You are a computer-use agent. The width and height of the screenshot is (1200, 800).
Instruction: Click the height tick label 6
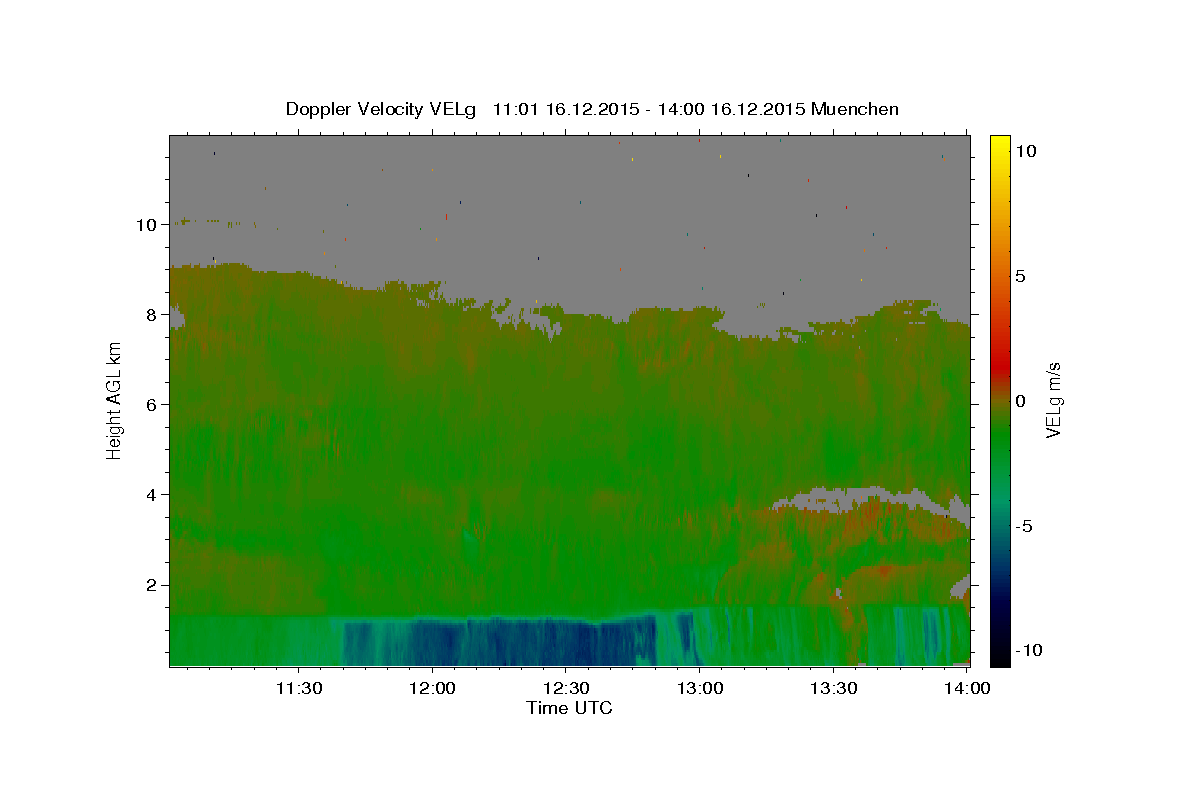coord(153,405)
